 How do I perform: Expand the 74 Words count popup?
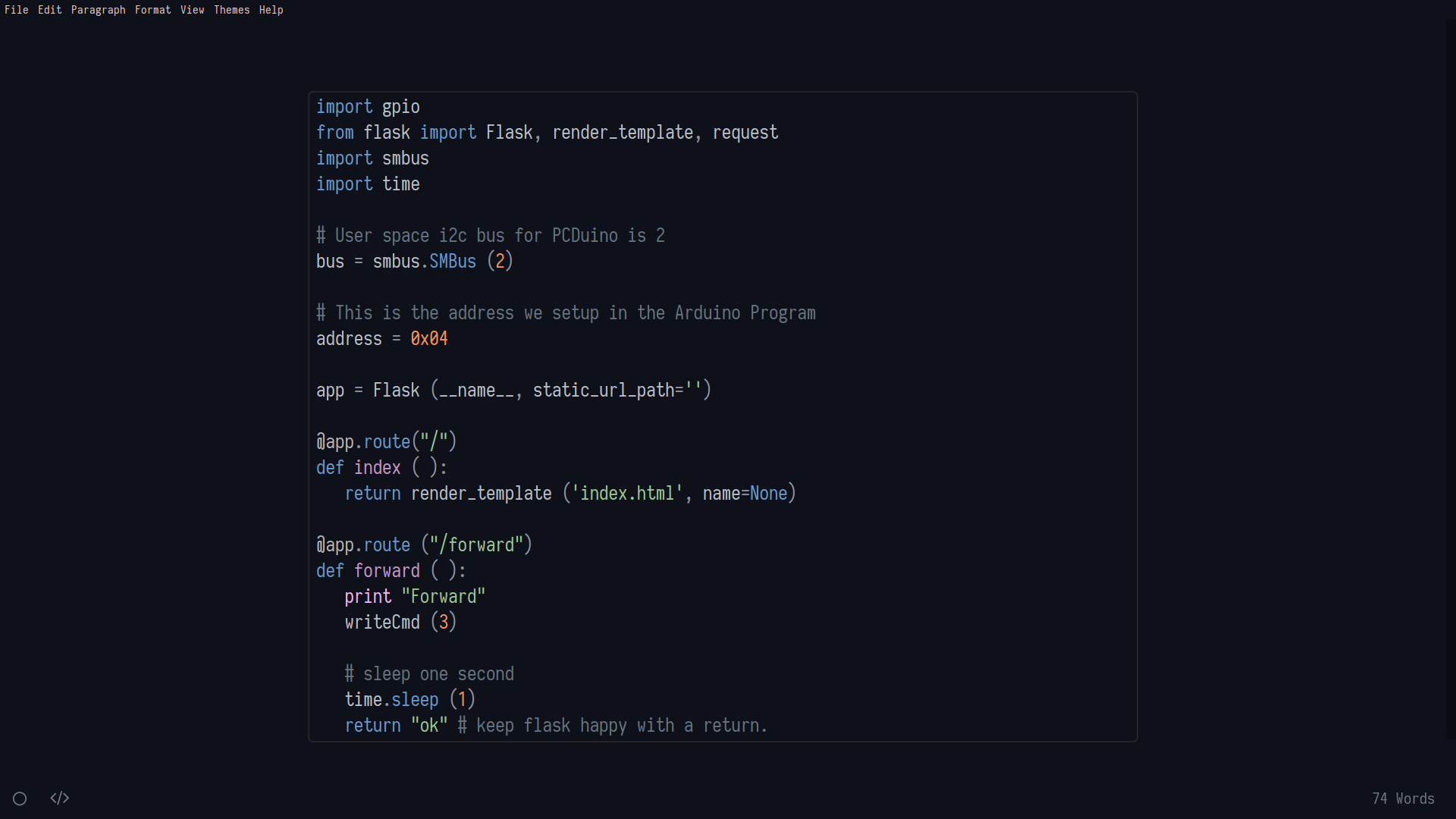click(1403, 799)
